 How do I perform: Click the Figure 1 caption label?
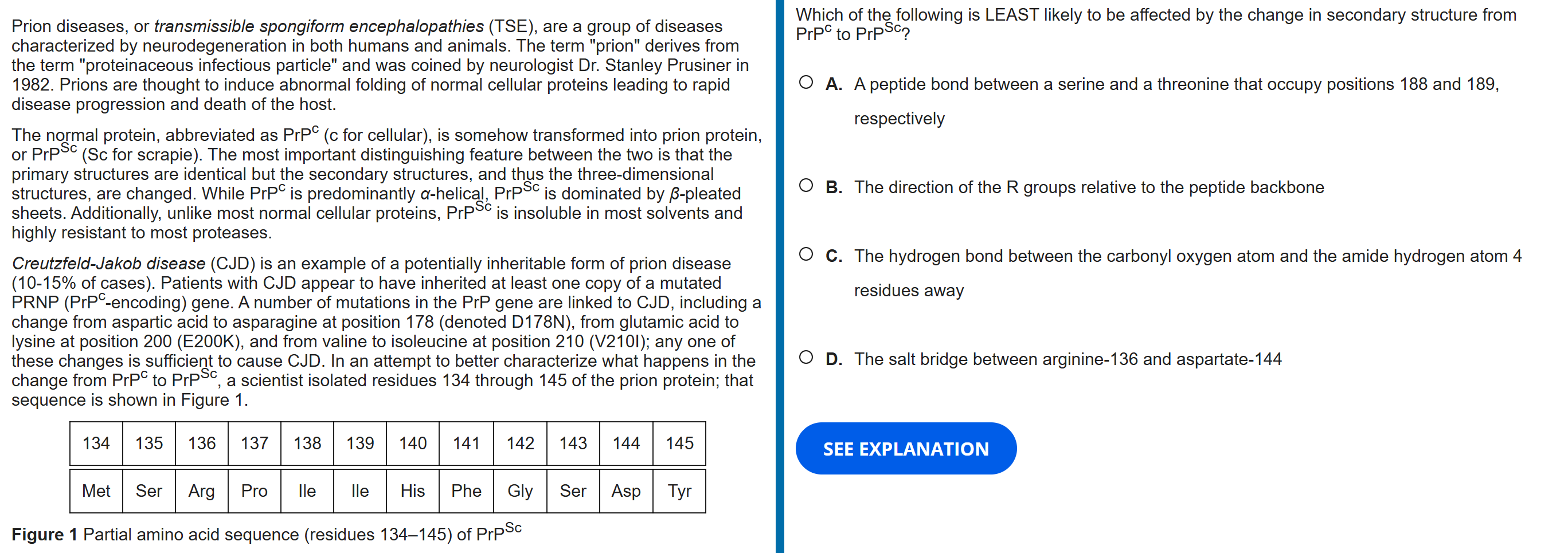point(45,535)
